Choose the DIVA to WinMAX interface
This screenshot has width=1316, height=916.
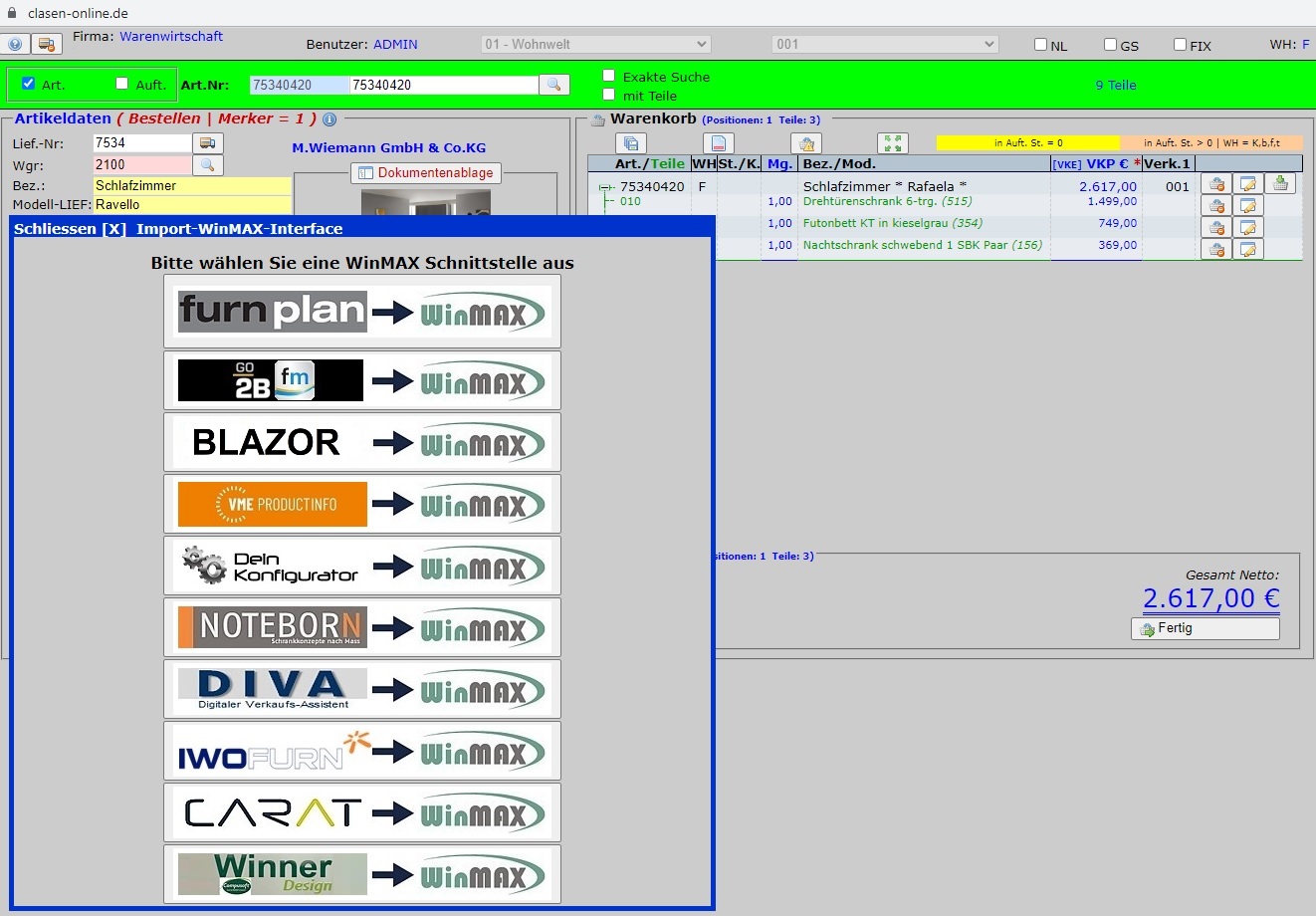tap(362, 689)
